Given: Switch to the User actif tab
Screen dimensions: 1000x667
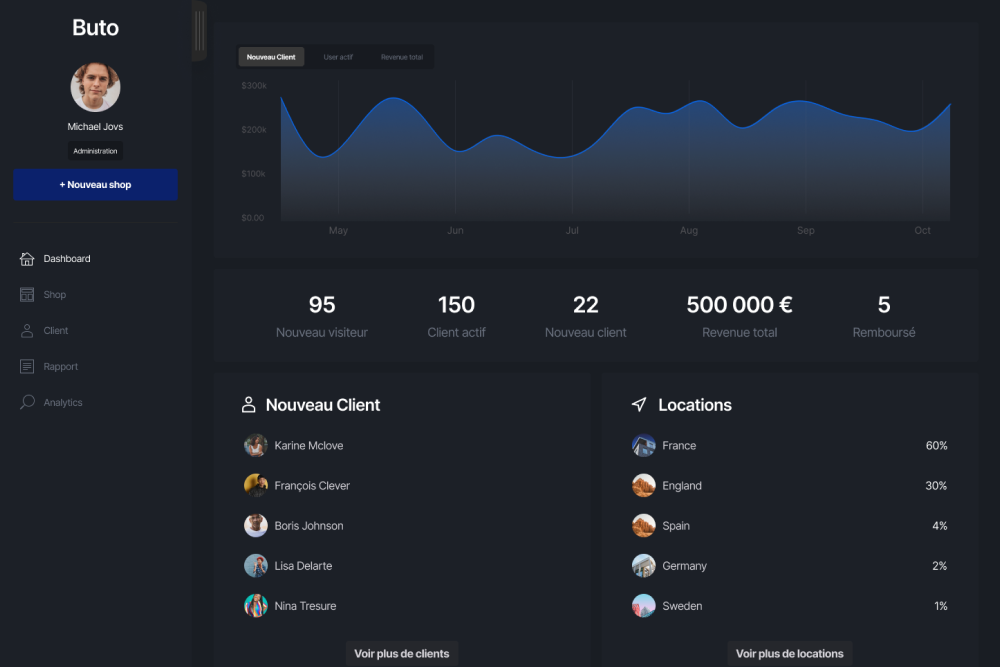Looking at the screenshot, I should (338, 57).
